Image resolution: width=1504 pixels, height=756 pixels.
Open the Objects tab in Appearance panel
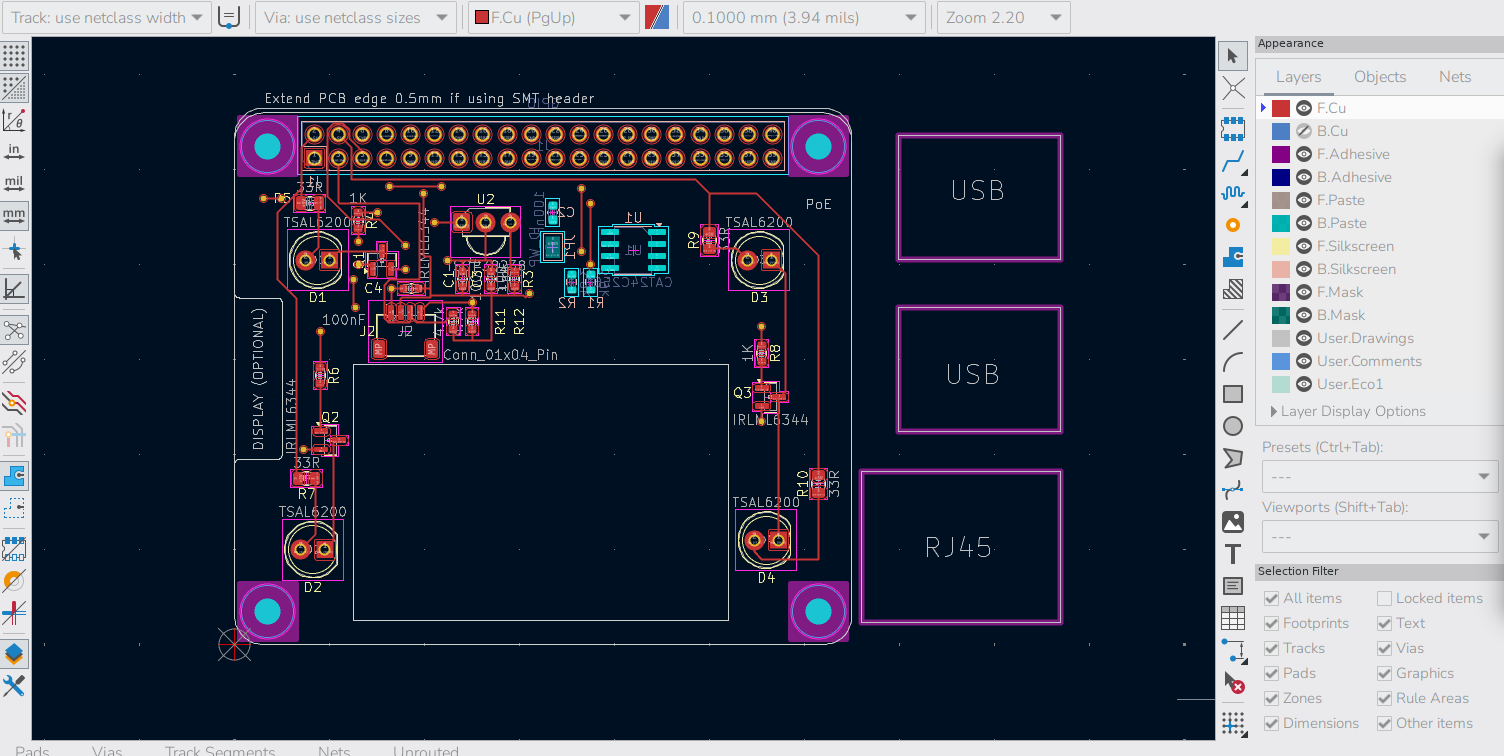tap(1380, 76)
